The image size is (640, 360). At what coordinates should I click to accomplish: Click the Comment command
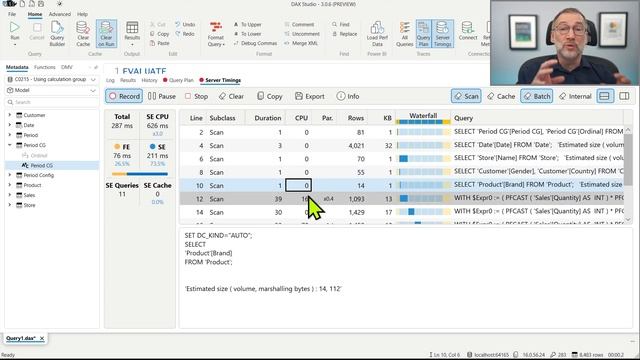tap(300, 24)
